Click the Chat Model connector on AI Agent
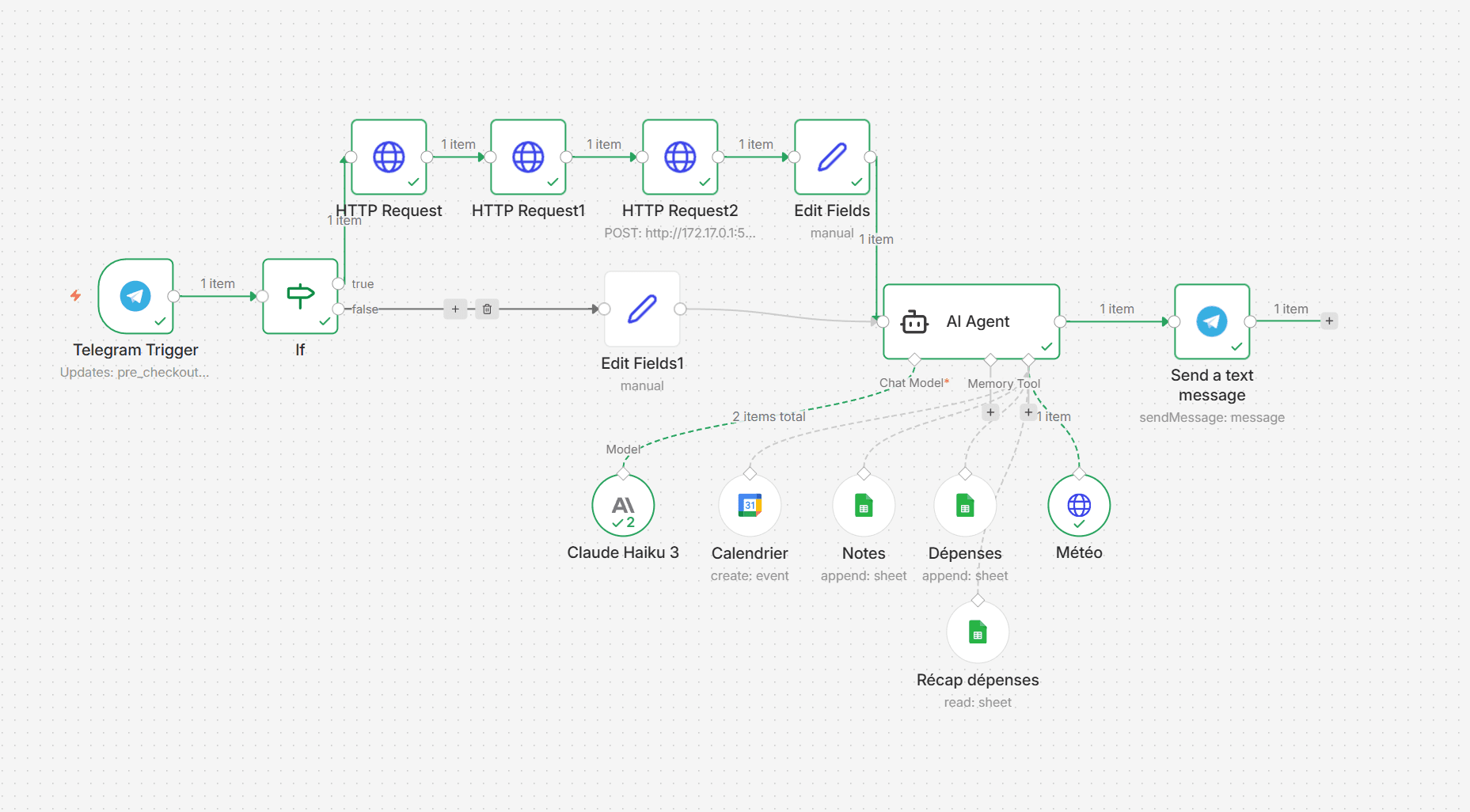Screen dimensions: 1470x812 click(914, 359)
